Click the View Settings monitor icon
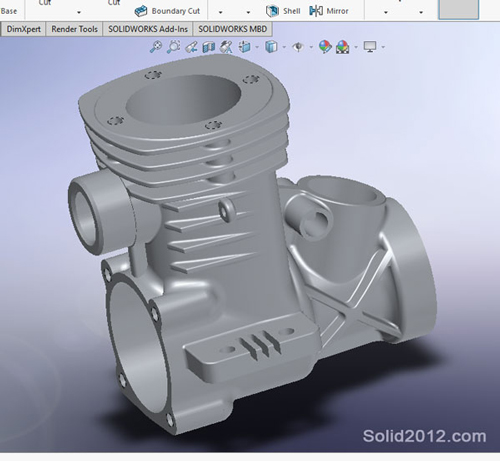The height and width of the screenshot is (461, 500). (370, 47)
